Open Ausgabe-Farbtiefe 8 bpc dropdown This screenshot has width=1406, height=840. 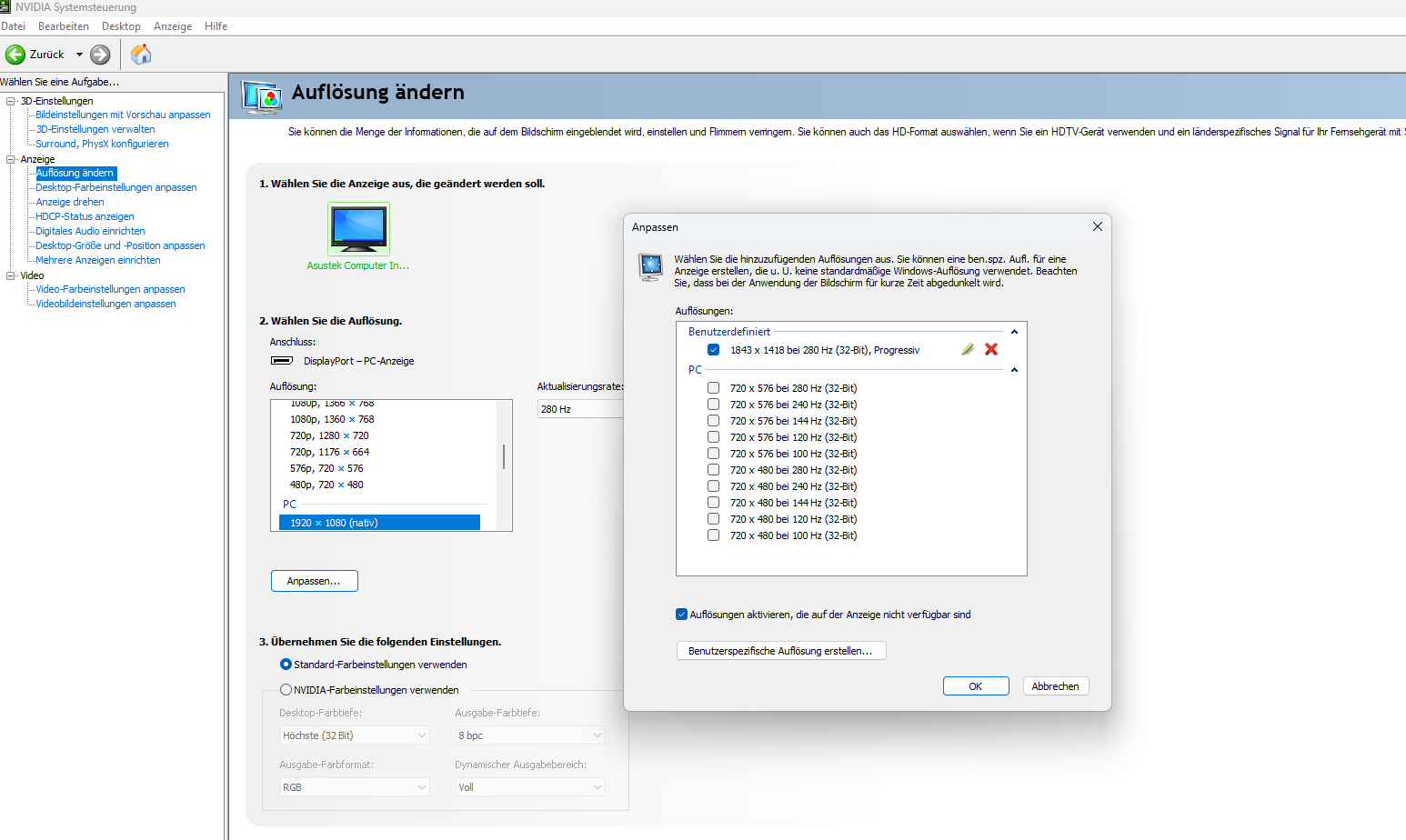530,735
